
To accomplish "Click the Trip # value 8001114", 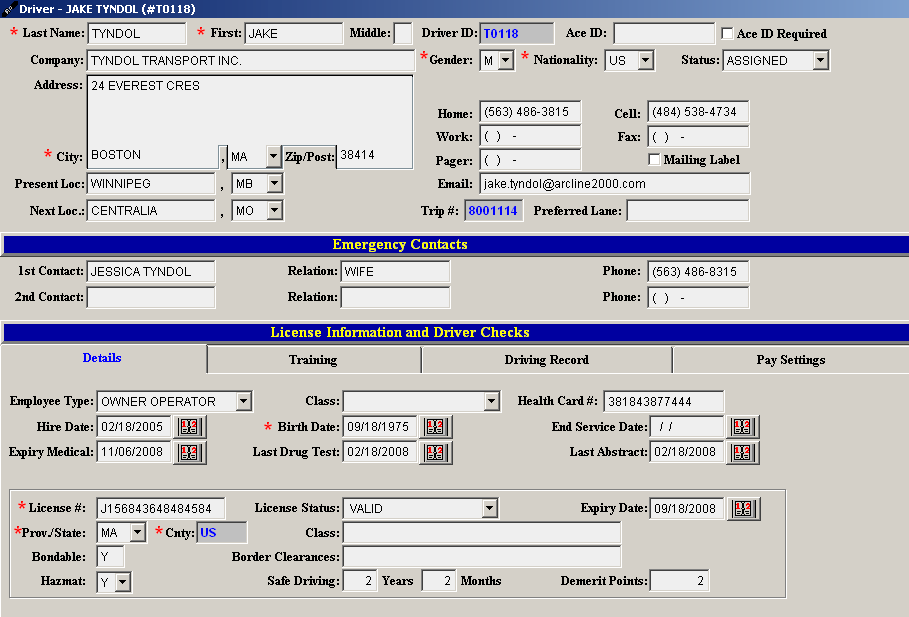I will click(493, 210).
